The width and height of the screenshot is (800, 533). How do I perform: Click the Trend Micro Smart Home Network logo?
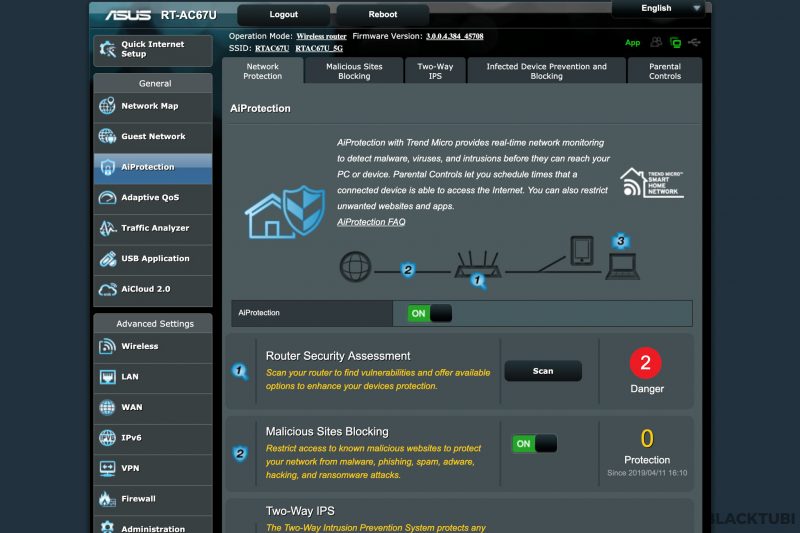pos(652,182)
